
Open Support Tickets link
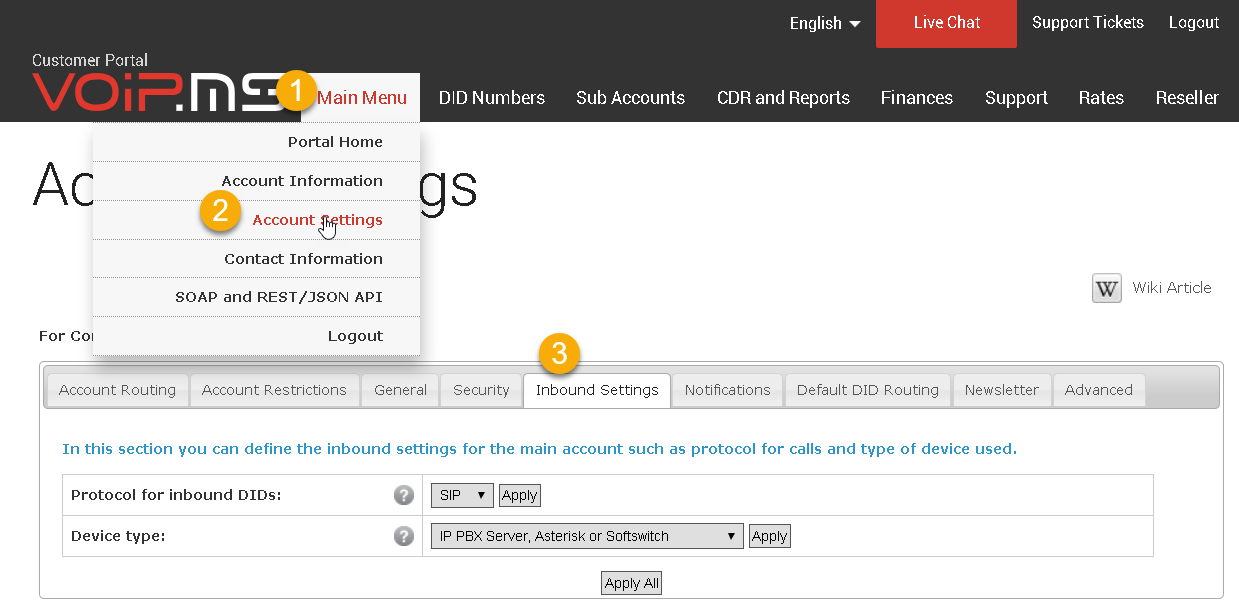coord(1088,22)
